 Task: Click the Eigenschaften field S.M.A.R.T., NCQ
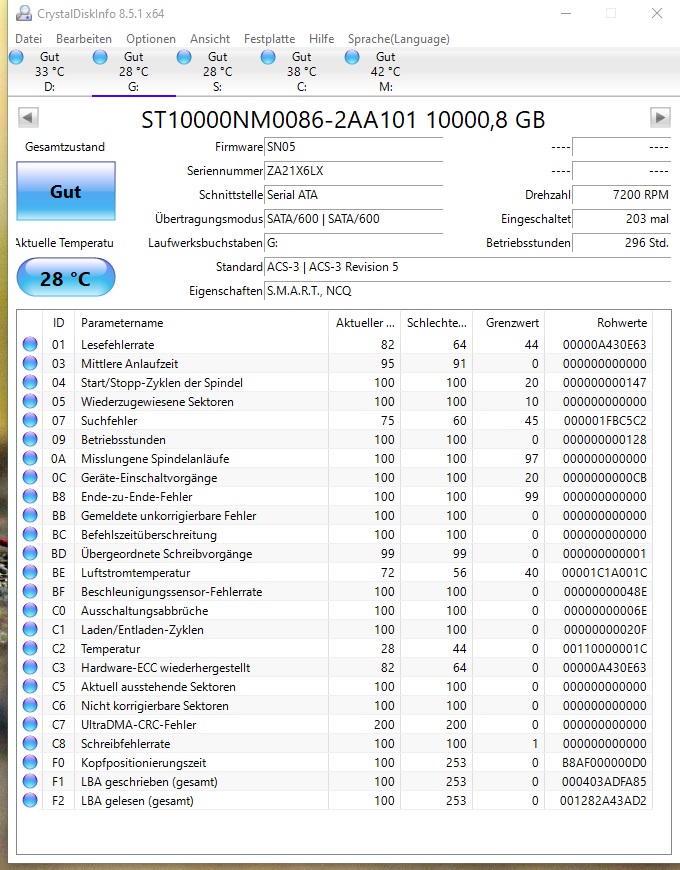468,290
